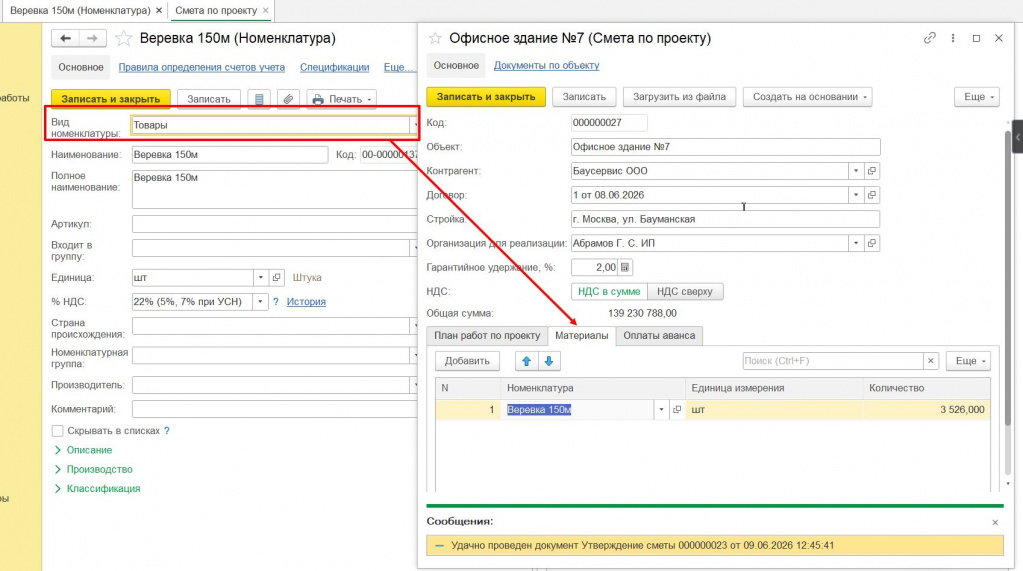Click Записать in Смета form
Viewport: 1023px width, 571px height.
[x=584, y=97]
